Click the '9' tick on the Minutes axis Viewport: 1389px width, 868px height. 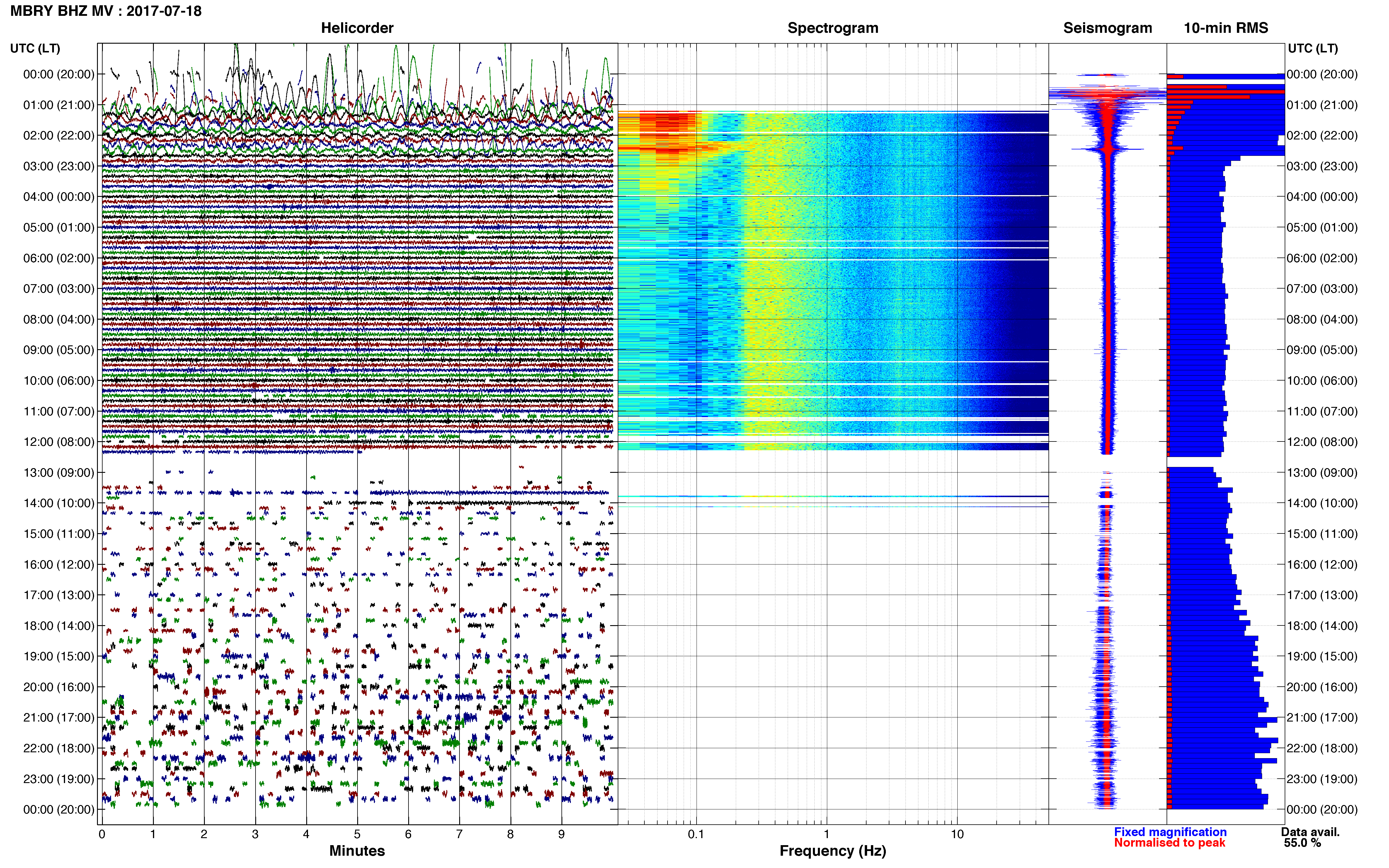tap(561, 834)
